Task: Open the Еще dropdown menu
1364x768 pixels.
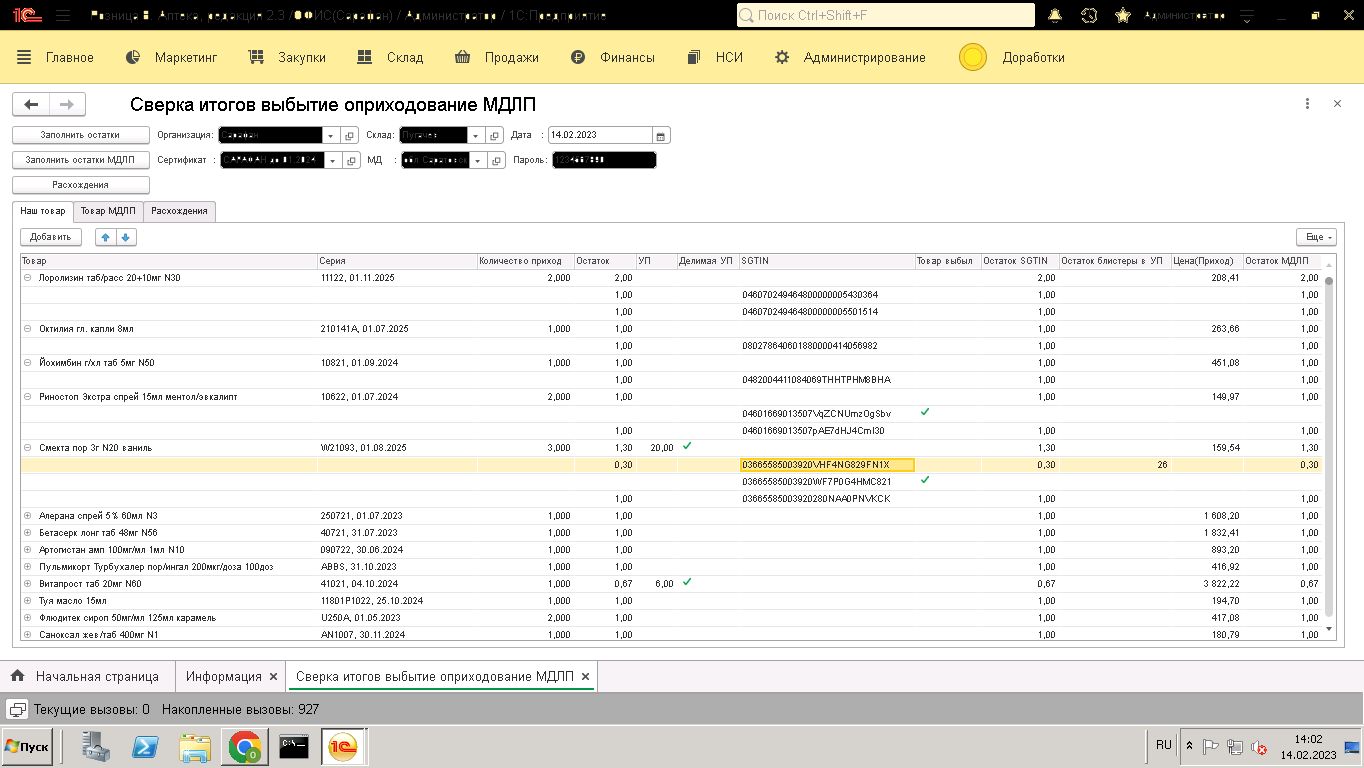Action: coord(1315,237)
